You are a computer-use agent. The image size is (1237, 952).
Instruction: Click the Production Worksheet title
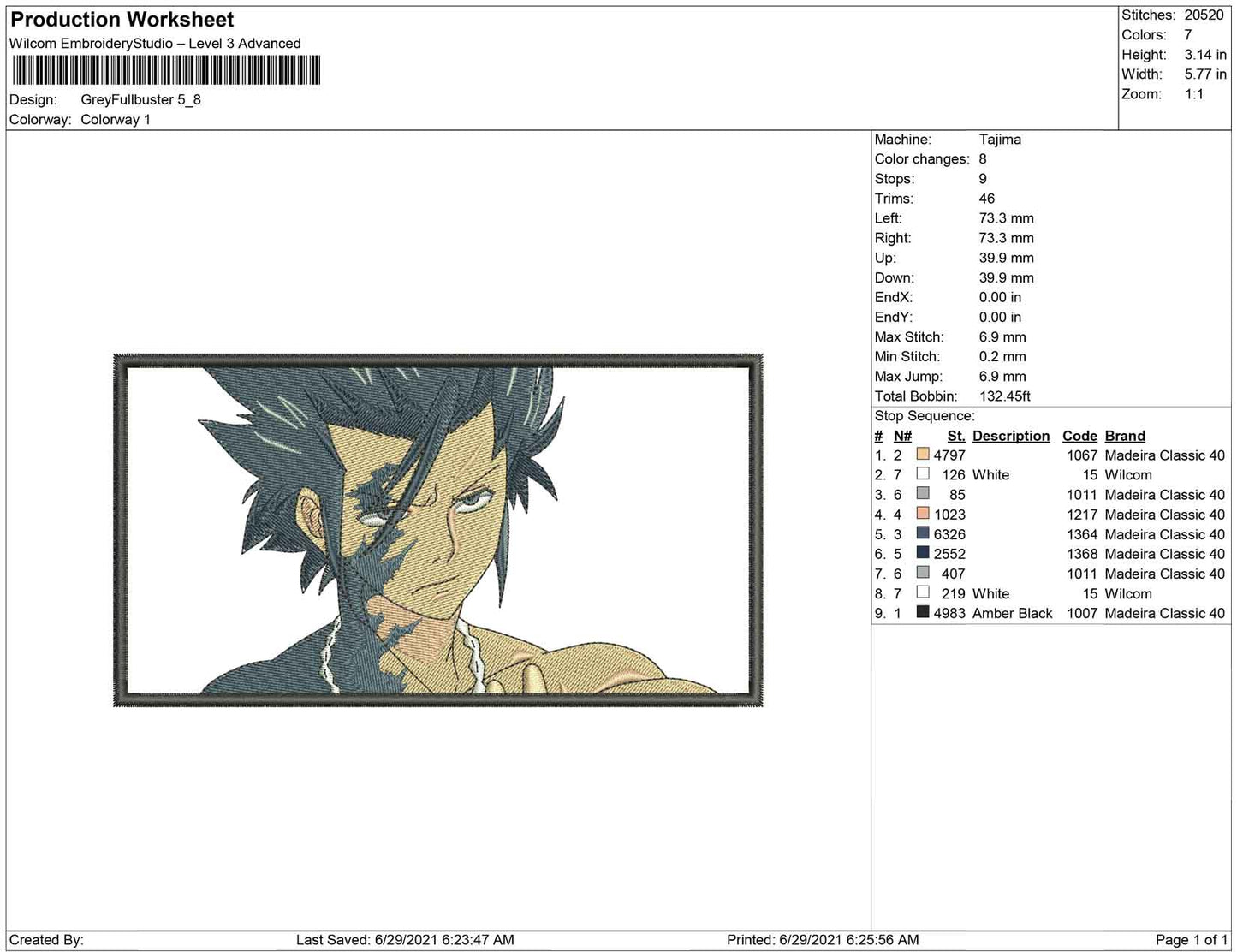[122, 20]
